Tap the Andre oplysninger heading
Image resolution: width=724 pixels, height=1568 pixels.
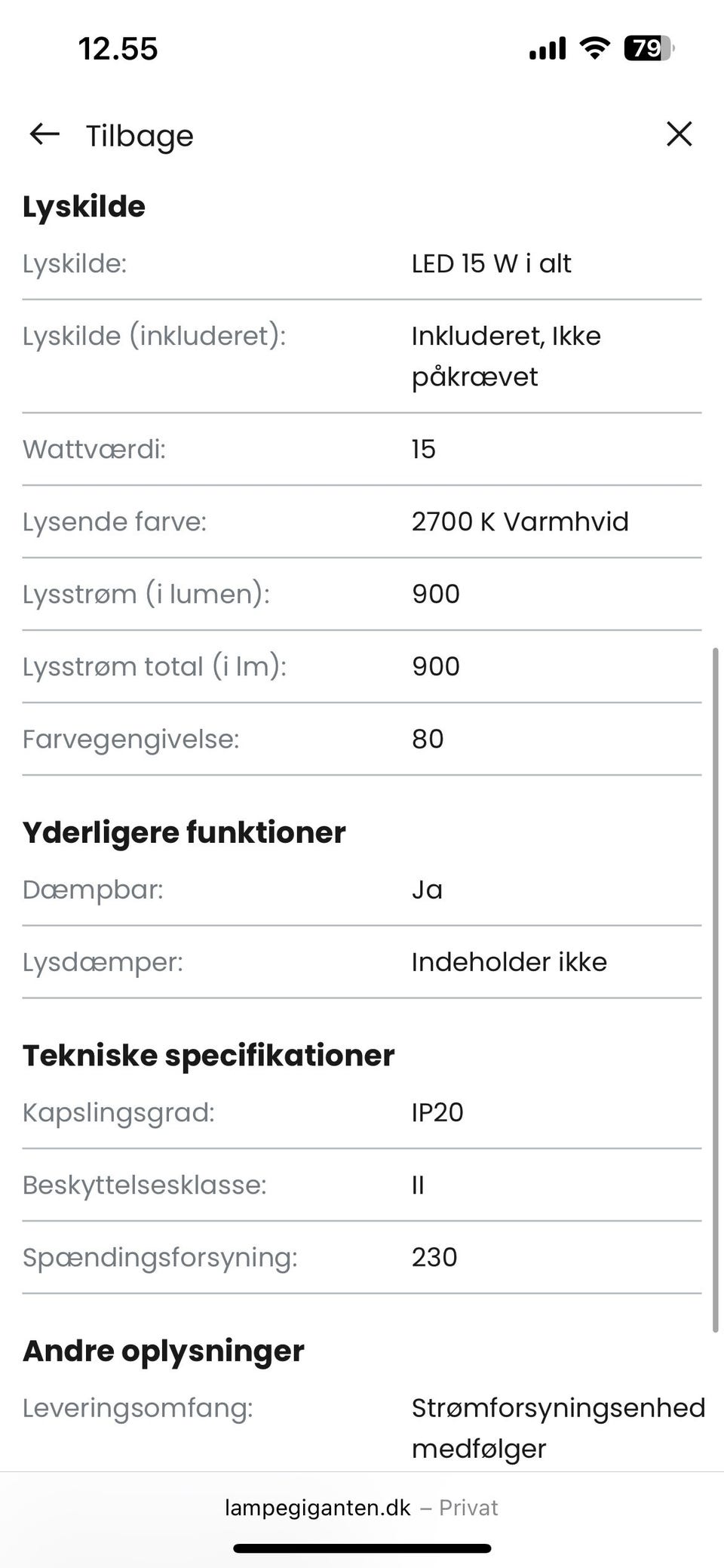tap(164, 1351)
